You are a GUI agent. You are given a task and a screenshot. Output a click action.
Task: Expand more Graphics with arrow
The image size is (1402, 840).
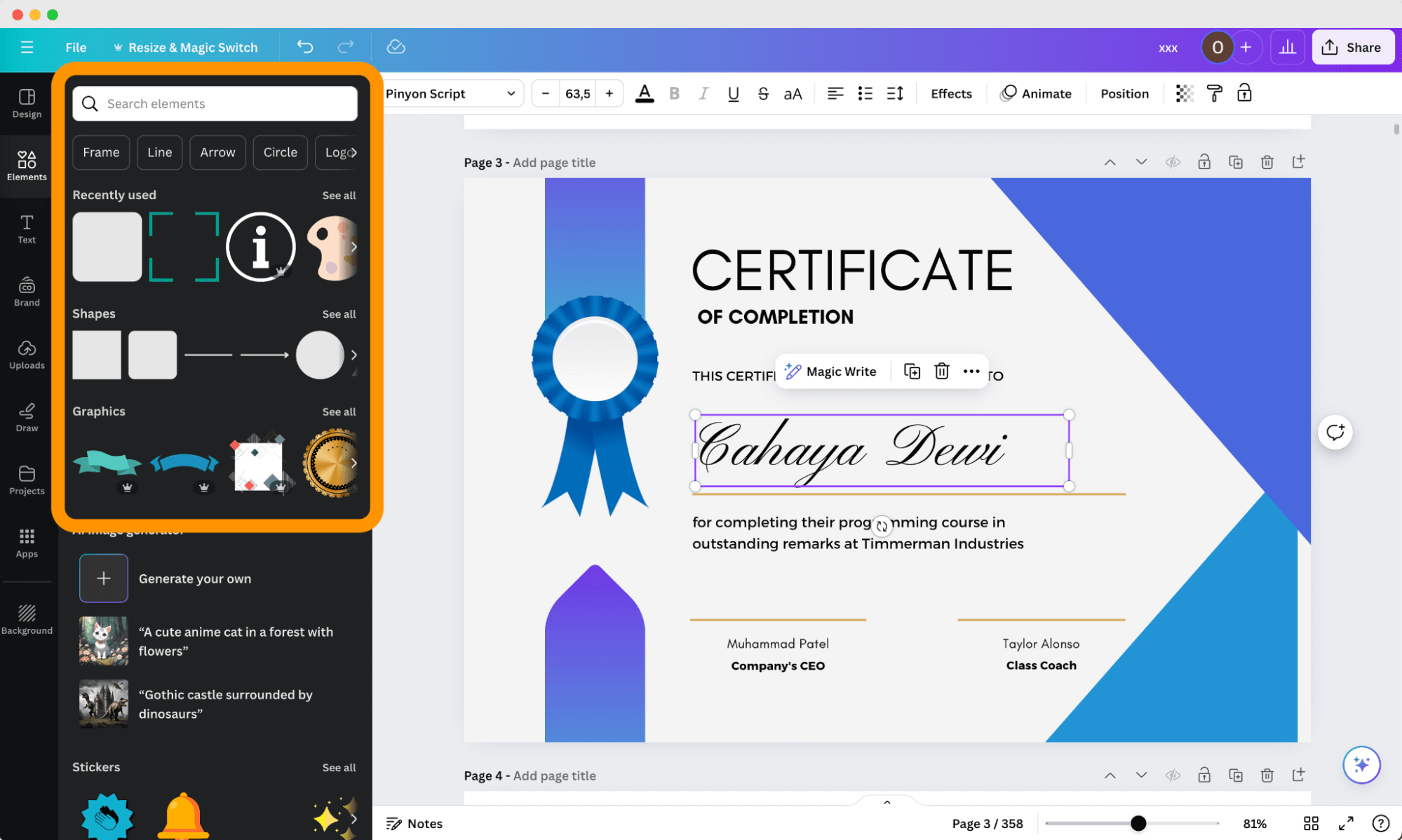(x=353, y=463)
